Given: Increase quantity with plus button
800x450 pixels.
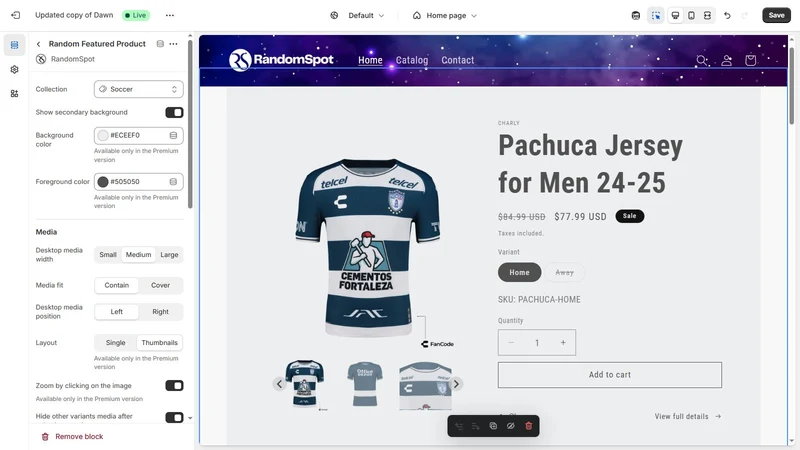Looking at the screenshot, I should [x=563, y=343].
